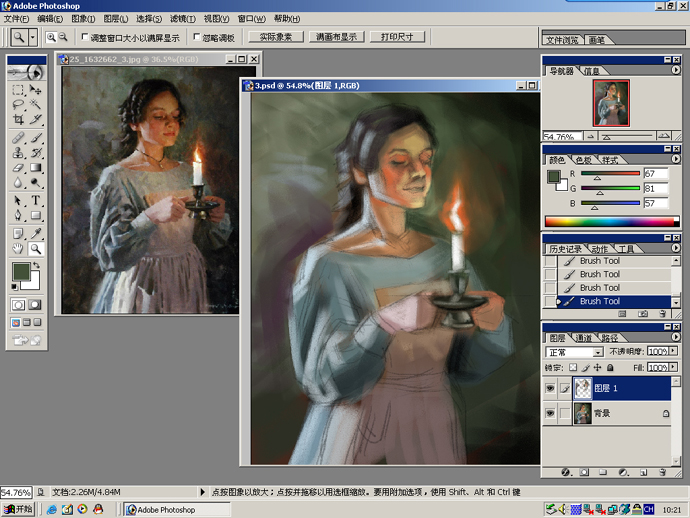Click Adobe Photoshop taskbar button
Image resolution: width=690 pixels, height=518 pixels.
click(176, 510)
